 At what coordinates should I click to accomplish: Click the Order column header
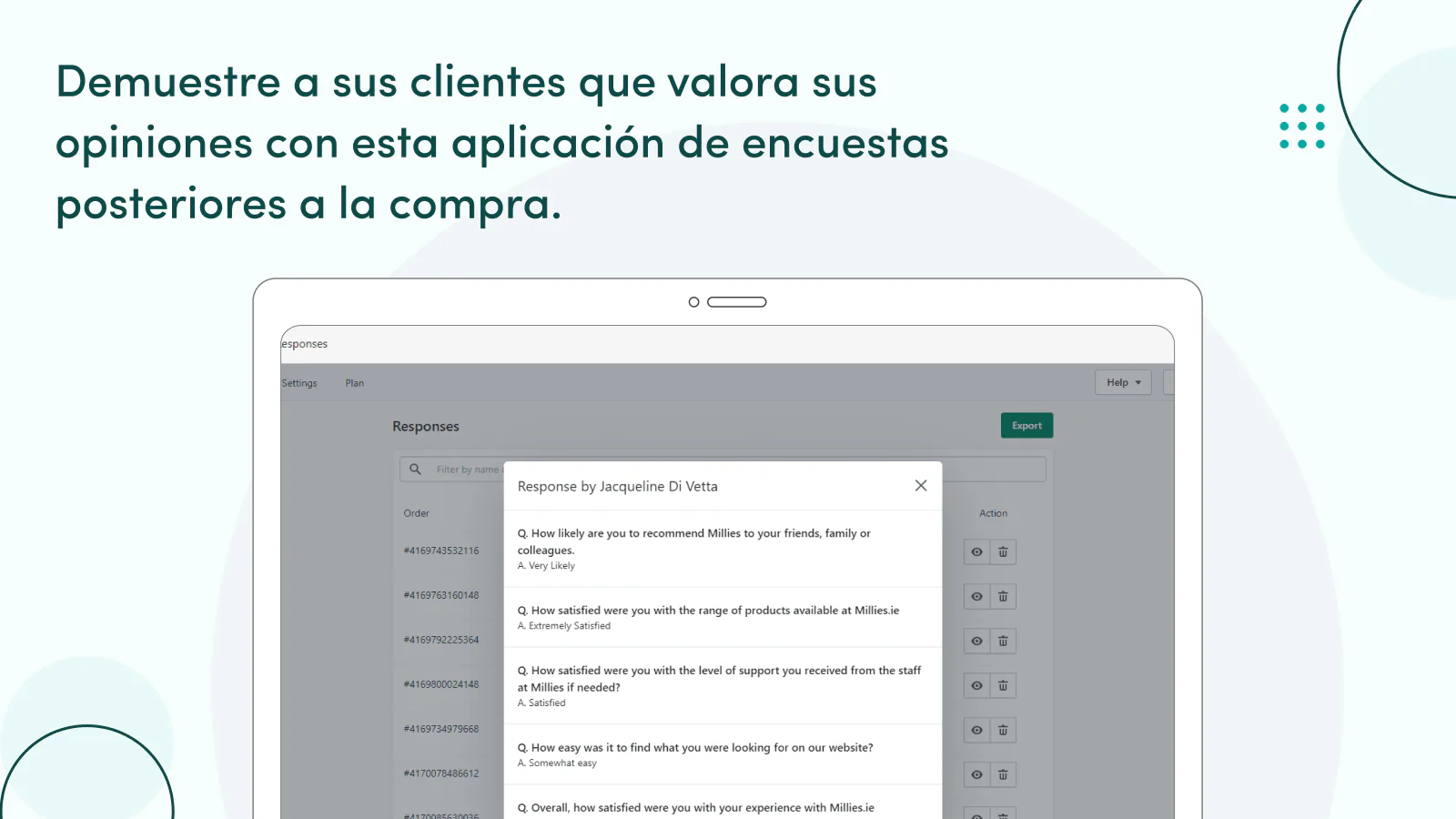tap(416, 513)
